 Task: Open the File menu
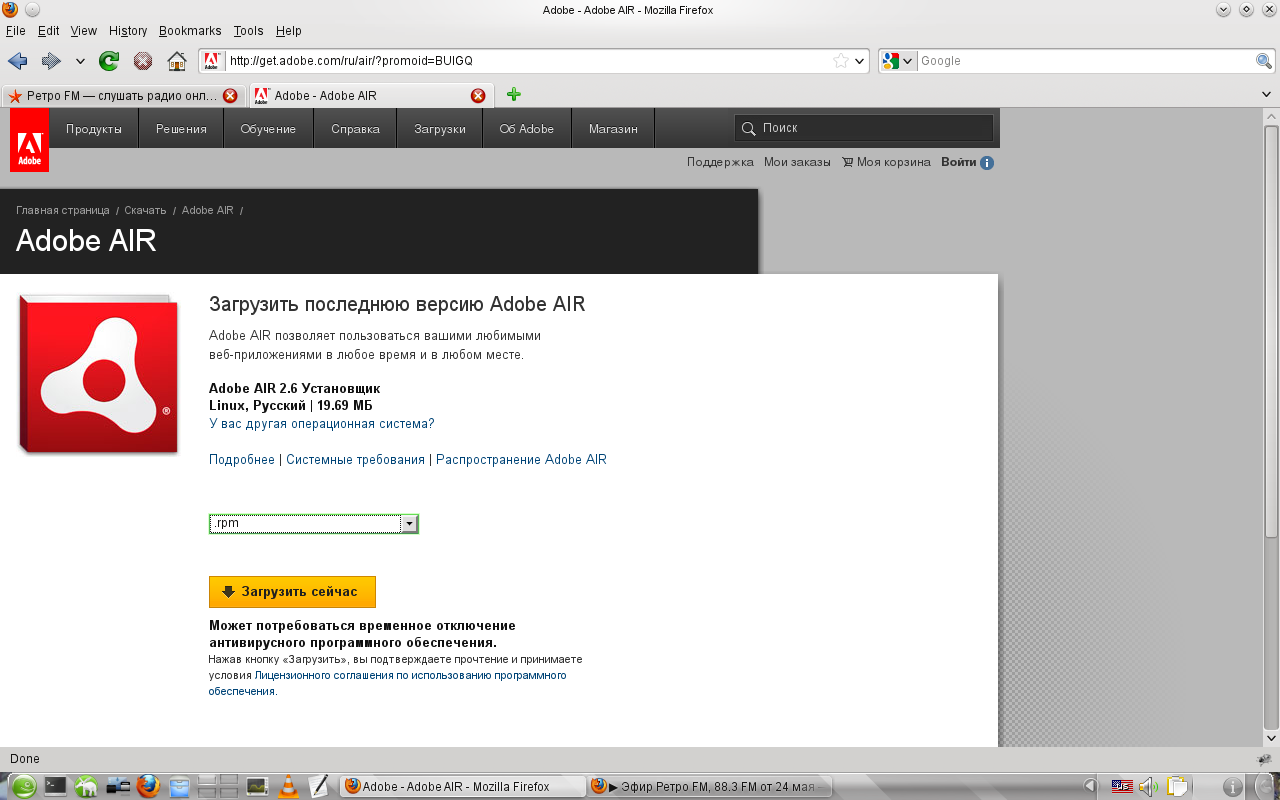(15, 31)
